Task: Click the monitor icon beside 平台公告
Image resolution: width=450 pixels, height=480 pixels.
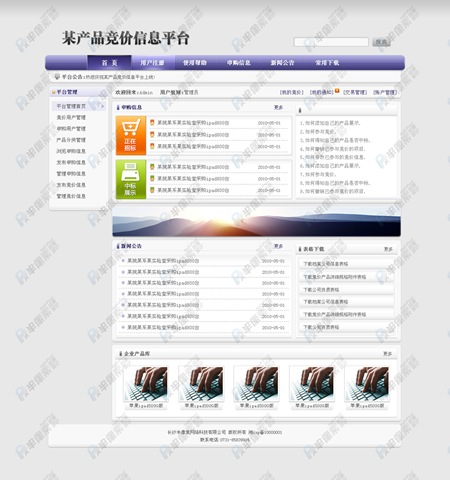Action: tap(57, 77)
